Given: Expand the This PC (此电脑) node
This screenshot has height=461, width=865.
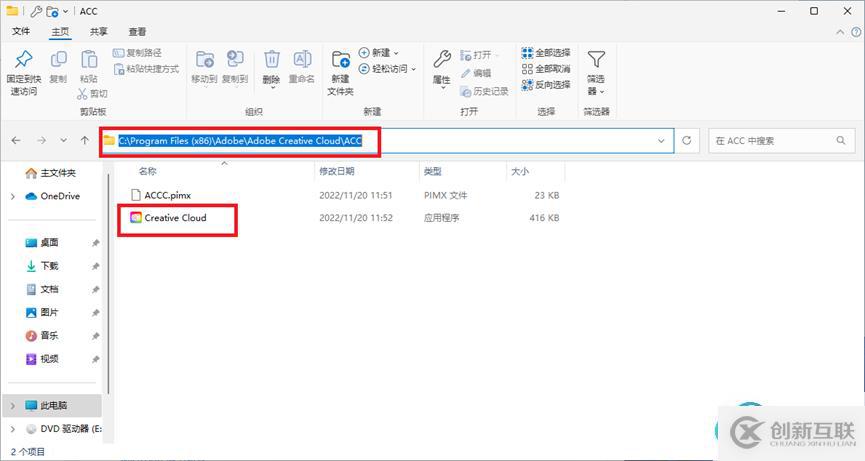Looking at the screenshot, I should coord(13,405).
